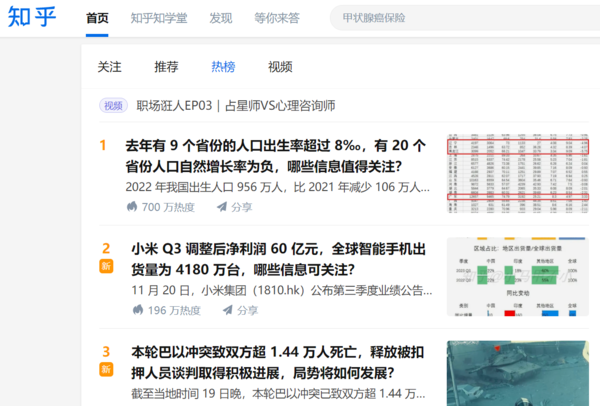
Task: Click the 视频 badge beside 职场诳人EP03
Action: pos(113,106)
